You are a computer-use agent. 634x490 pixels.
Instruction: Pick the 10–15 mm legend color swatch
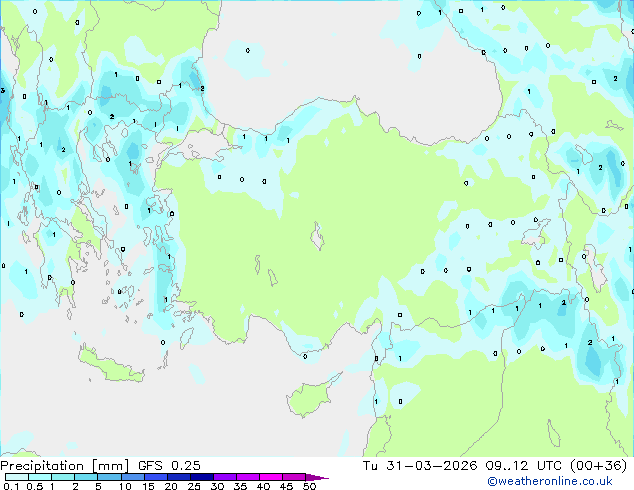click(x=133, y=477)
